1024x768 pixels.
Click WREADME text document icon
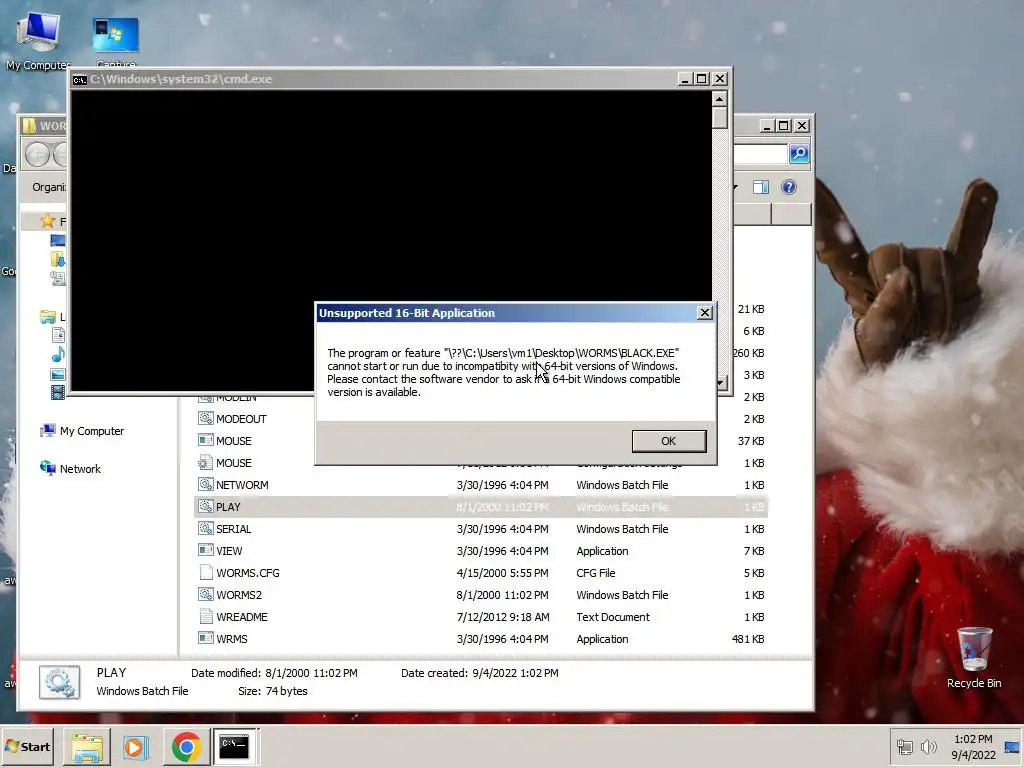tap(206, 616)
